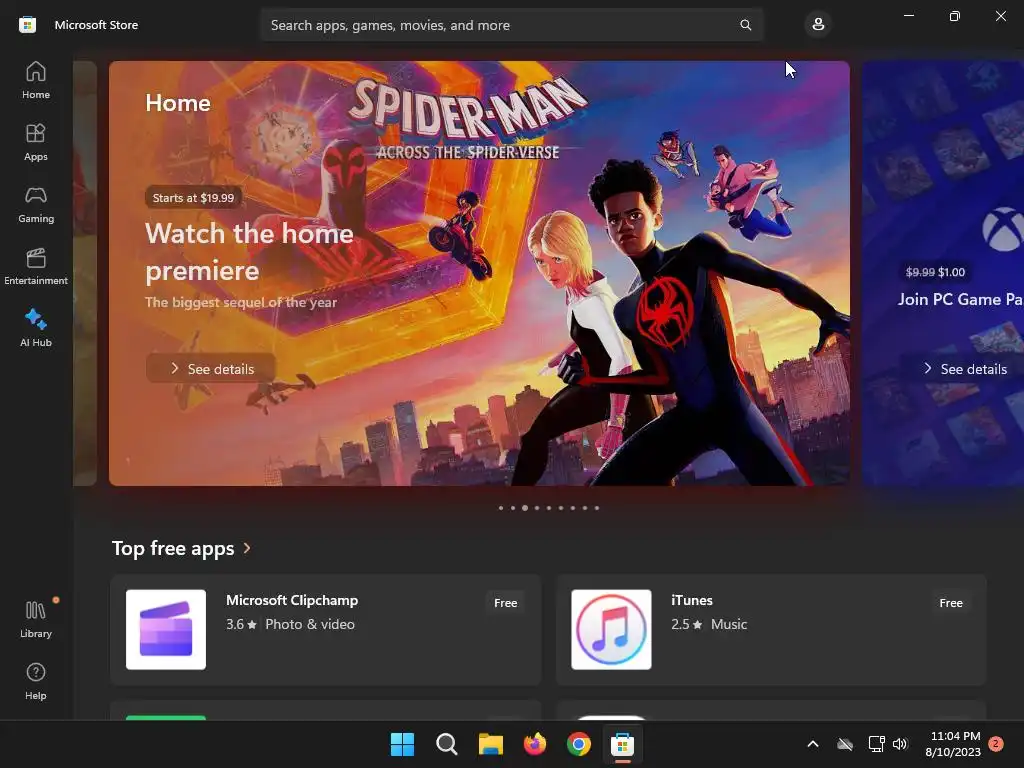
Task: Open the volume speaker tray icon
Action: [x=900, y=744]
